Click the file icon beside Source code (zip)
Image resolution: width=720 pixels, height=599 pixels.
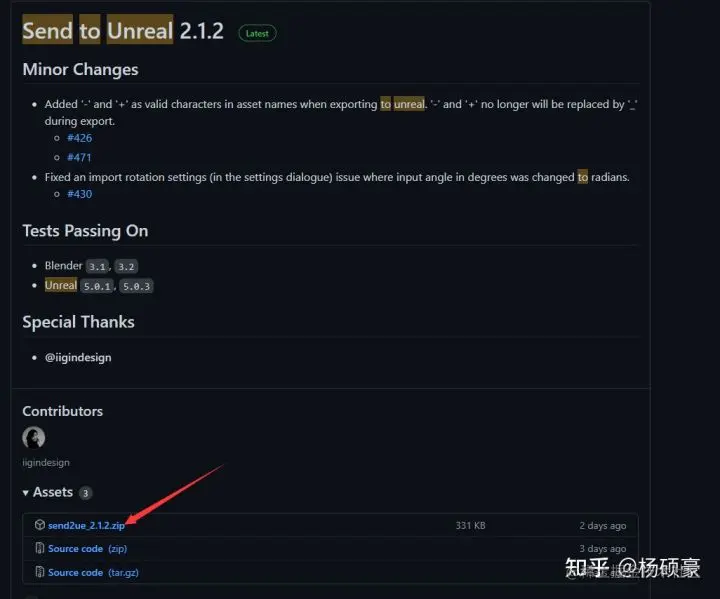[39, 548]
